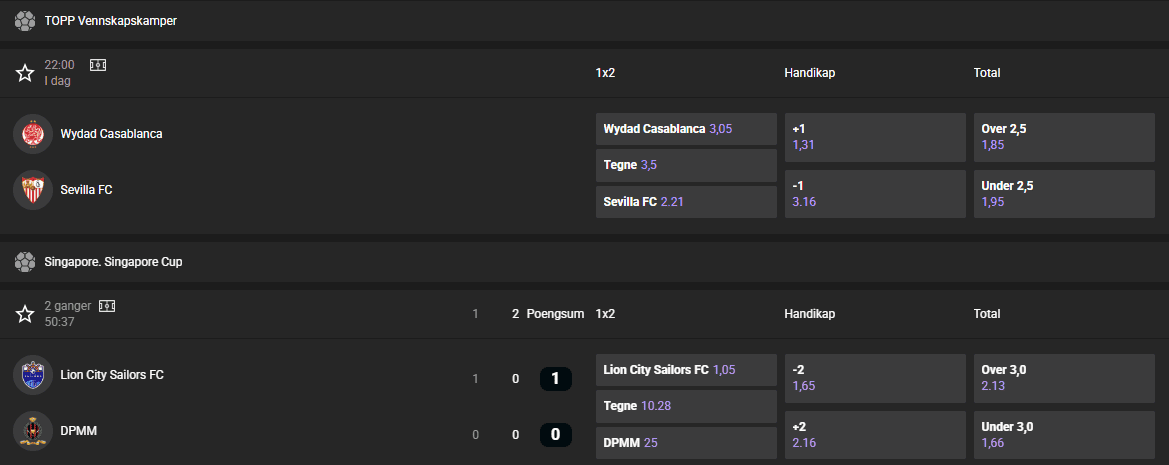The width and height of the screenshot is (1169, 465).
Task: Click Handikap header of Singapore Cup match
Action: click(x=810, y=314)
